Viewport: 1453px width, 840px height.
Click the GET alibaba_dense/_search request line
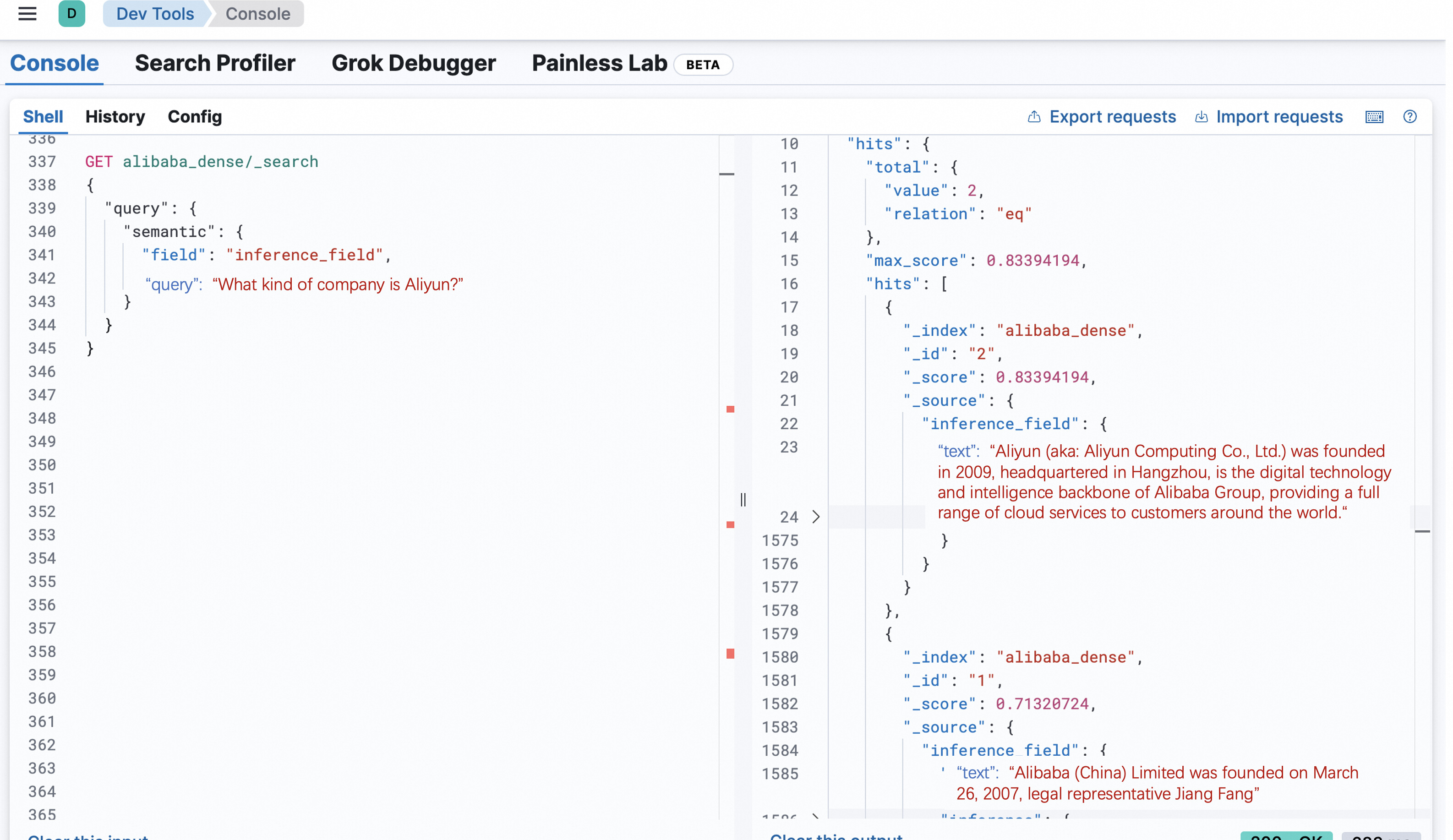(203, 162)
